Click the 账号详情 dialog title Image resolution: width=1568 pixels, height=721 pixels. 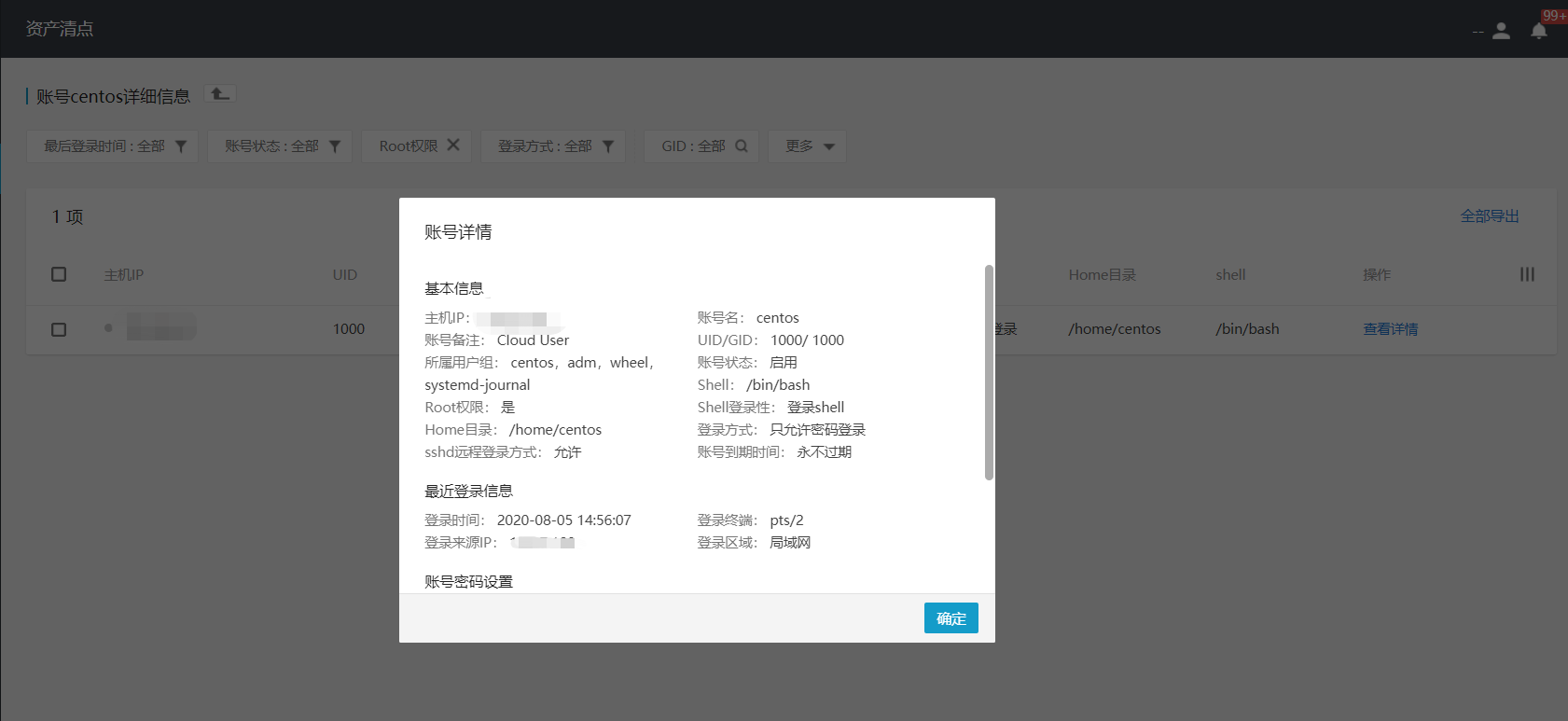click(458, 232)
